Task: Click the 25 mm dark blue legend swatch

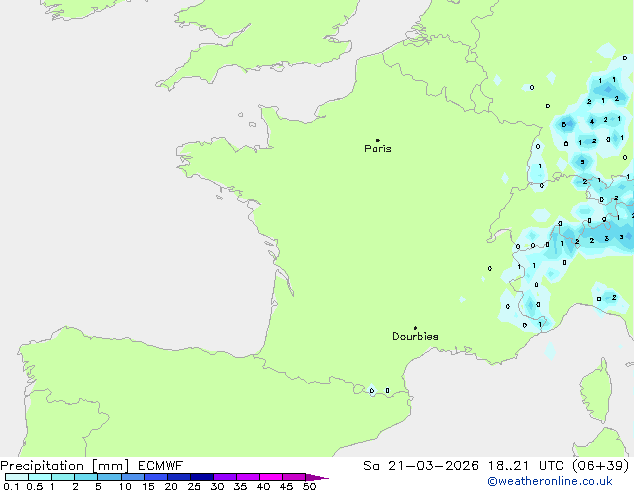Action: [201, 477]
